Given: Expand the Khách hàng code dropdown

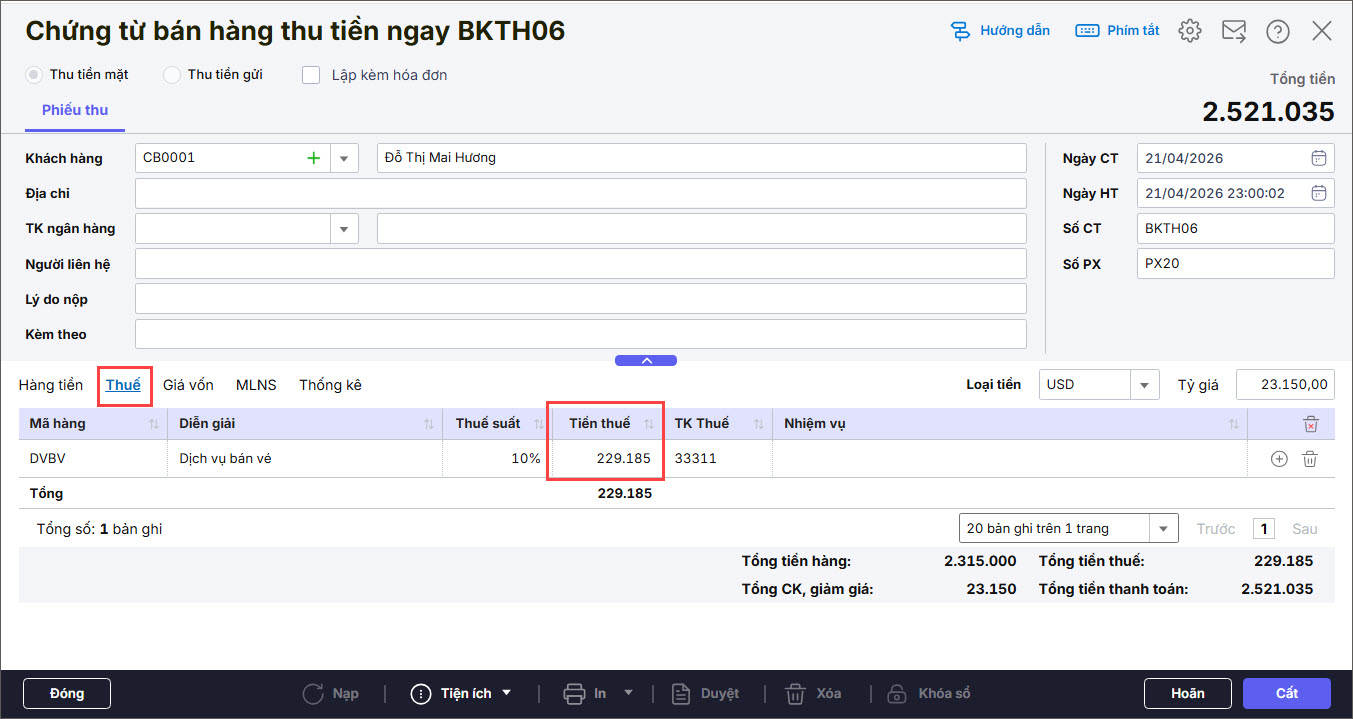Looking at the screenshot, I should coord(344,158).
